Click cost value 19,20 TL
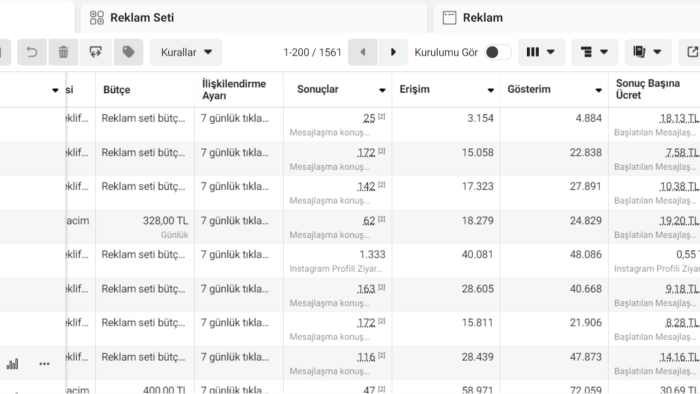The width and height of the screenshot is (700, 394). 679,221
